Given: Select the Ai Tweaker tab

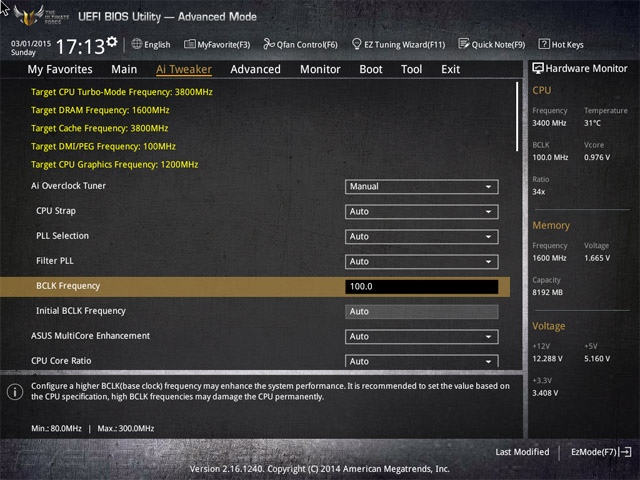Looking at the screenshot, I should tap(184, 69).
